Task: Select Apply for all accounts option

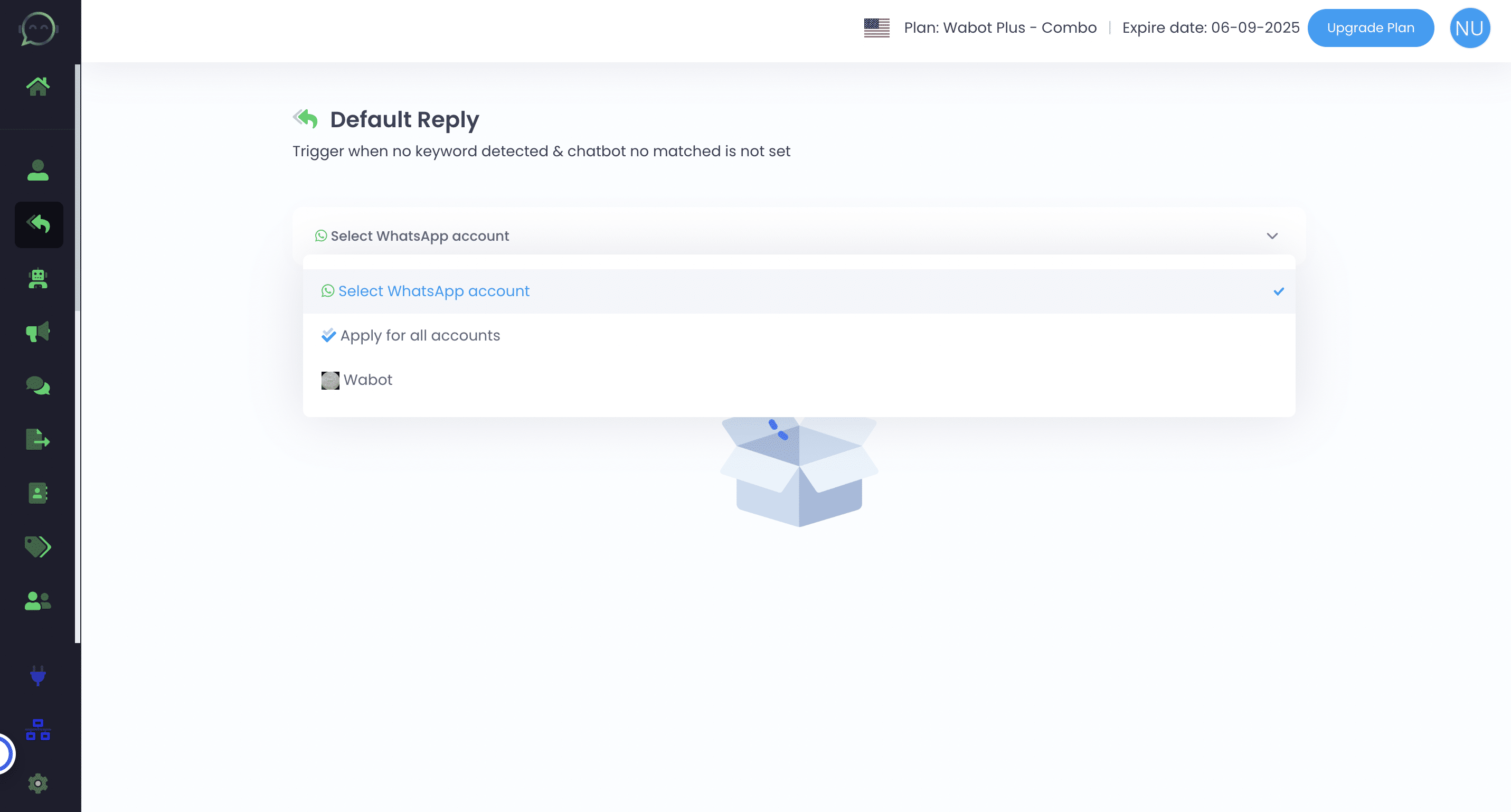Action: 420,336
